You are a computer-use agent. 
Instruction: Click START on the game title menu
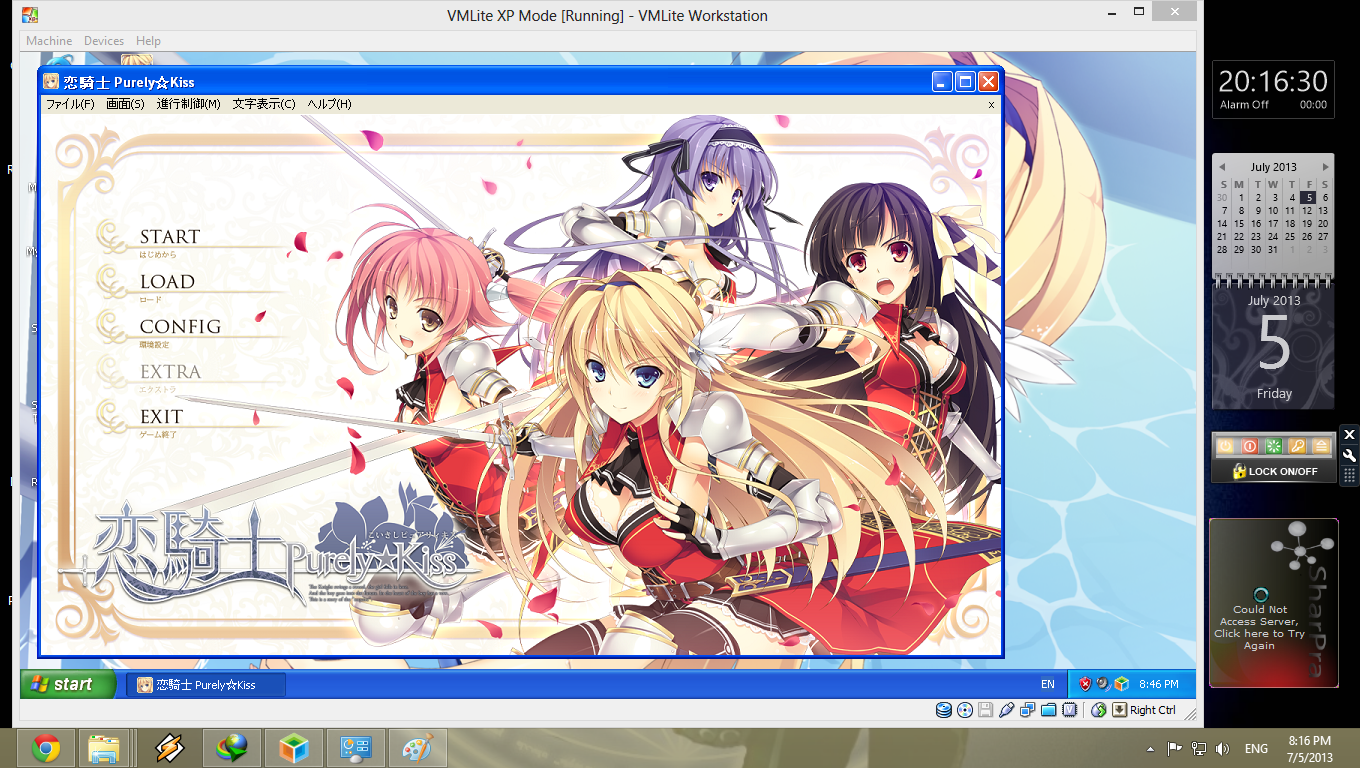tap(170, 237)
